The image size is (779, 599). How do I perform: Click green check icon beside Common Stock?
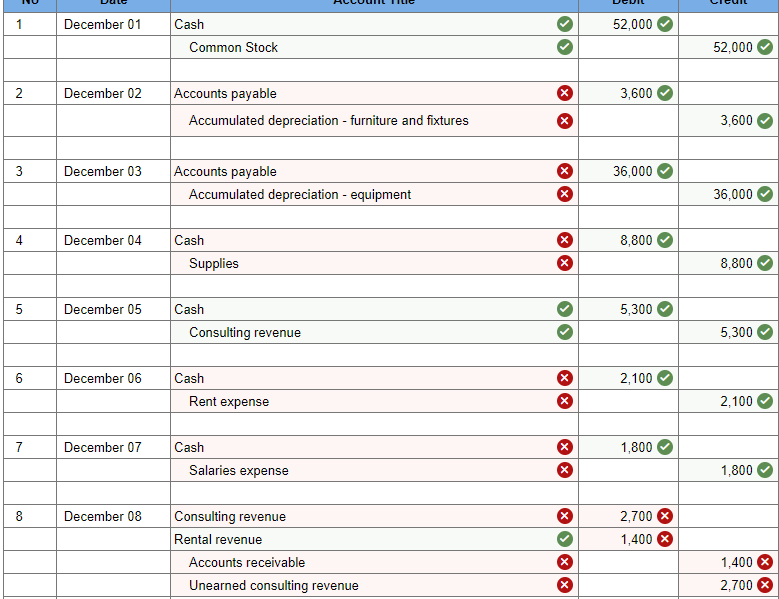tap(564, 47)
